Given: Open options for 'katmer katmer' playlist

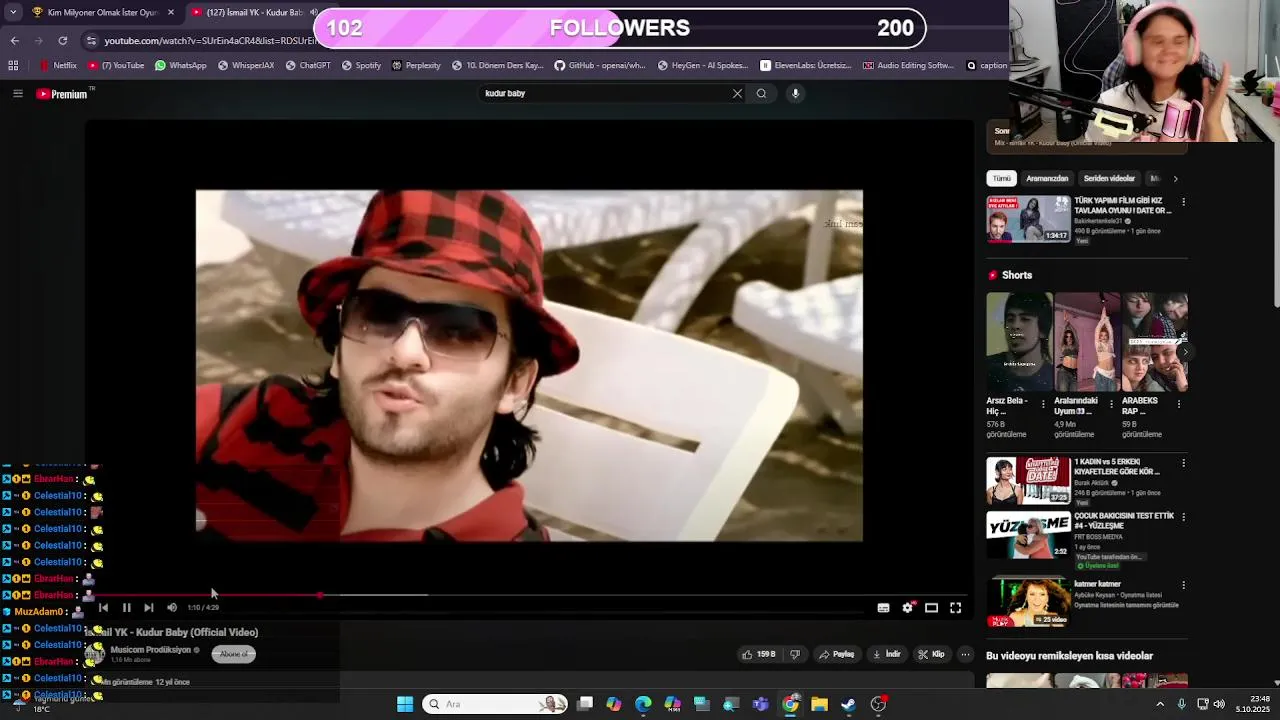Looking at the screenshot, I should click(1183, 585).
